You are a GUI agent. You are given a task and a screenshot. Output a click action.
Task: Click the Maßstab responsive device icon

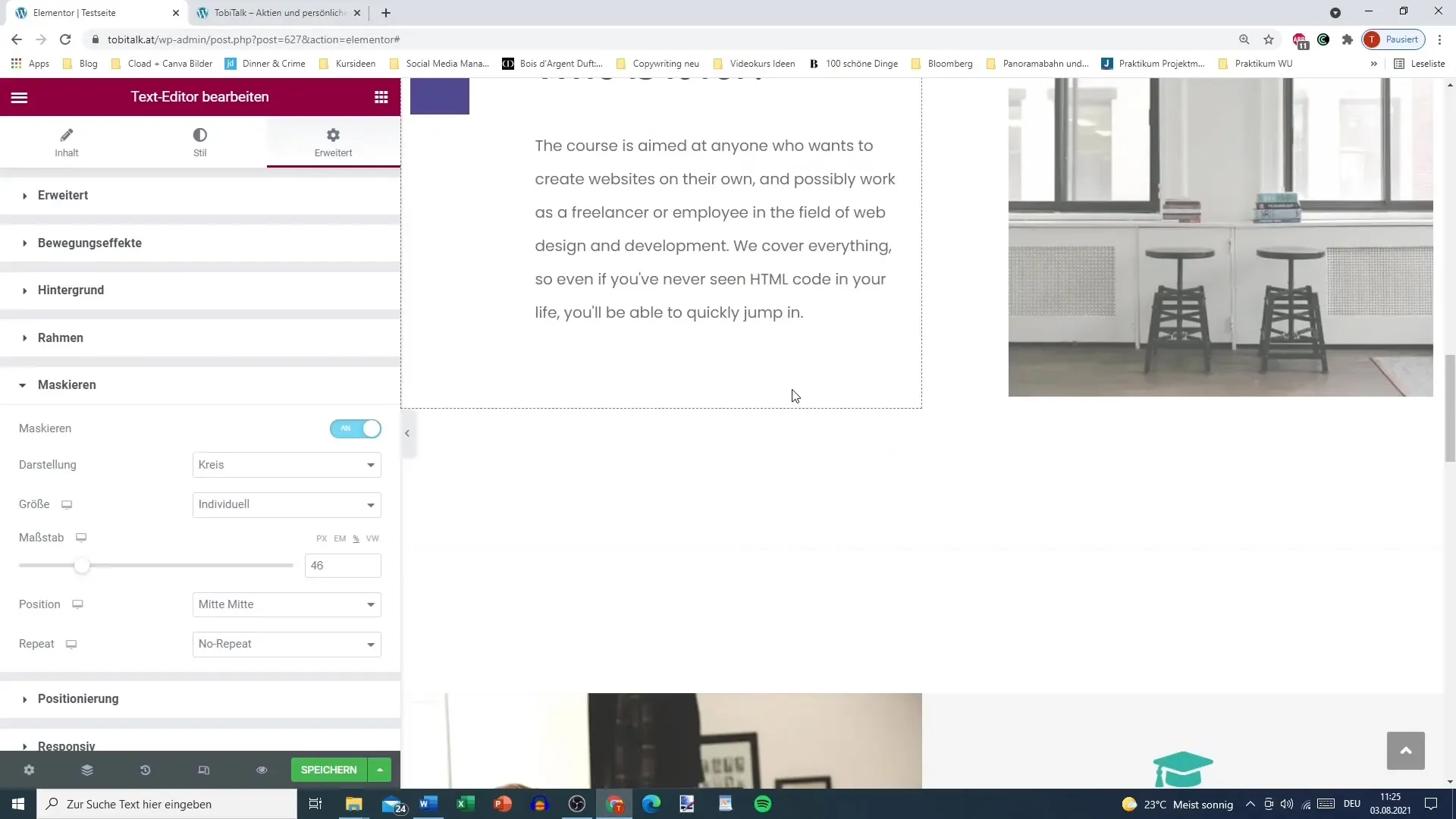(x=81, y=538)
